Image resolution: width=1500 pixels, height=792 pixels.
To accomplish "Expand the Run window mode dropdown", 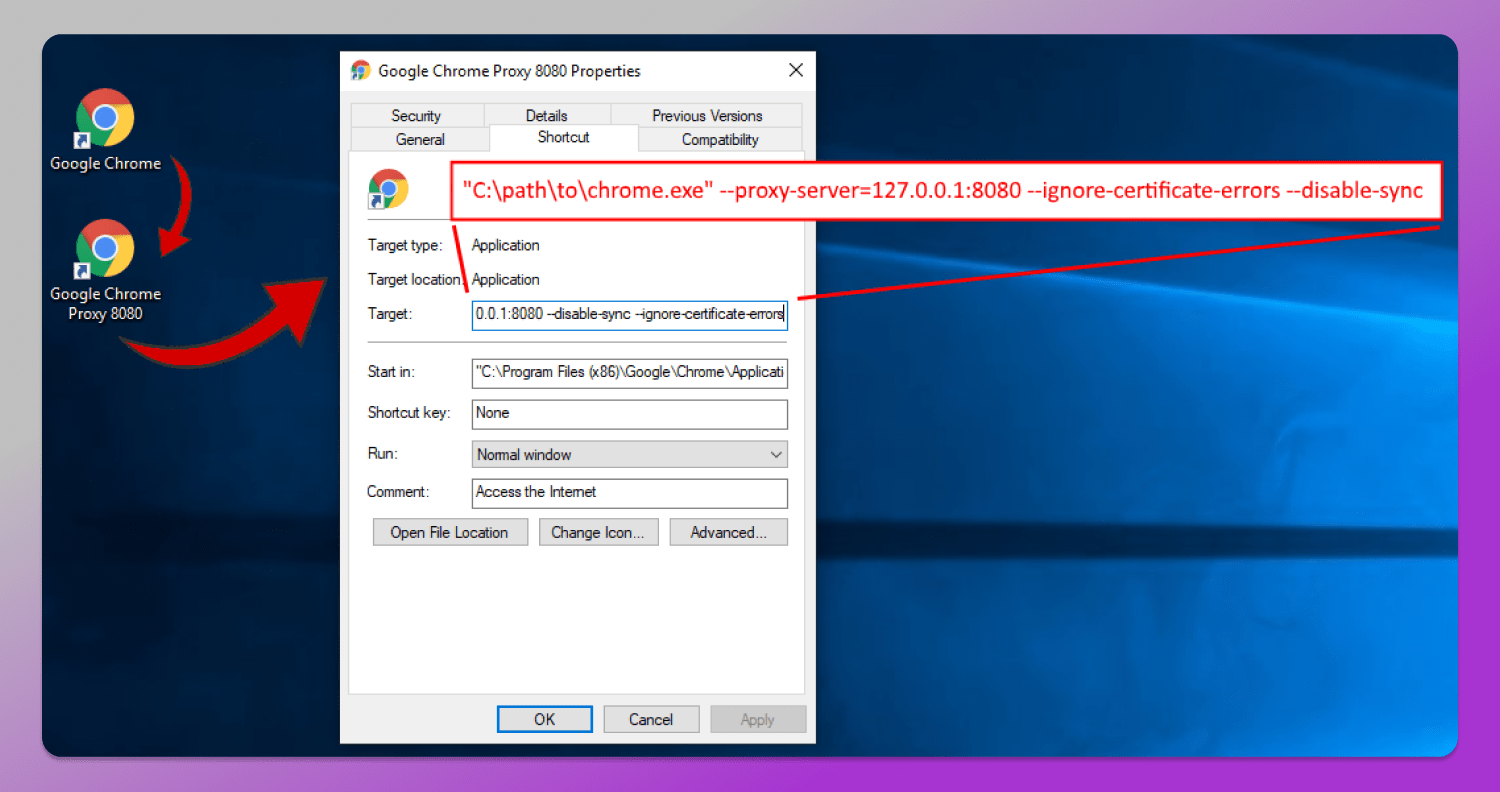I will coord(629,454).
